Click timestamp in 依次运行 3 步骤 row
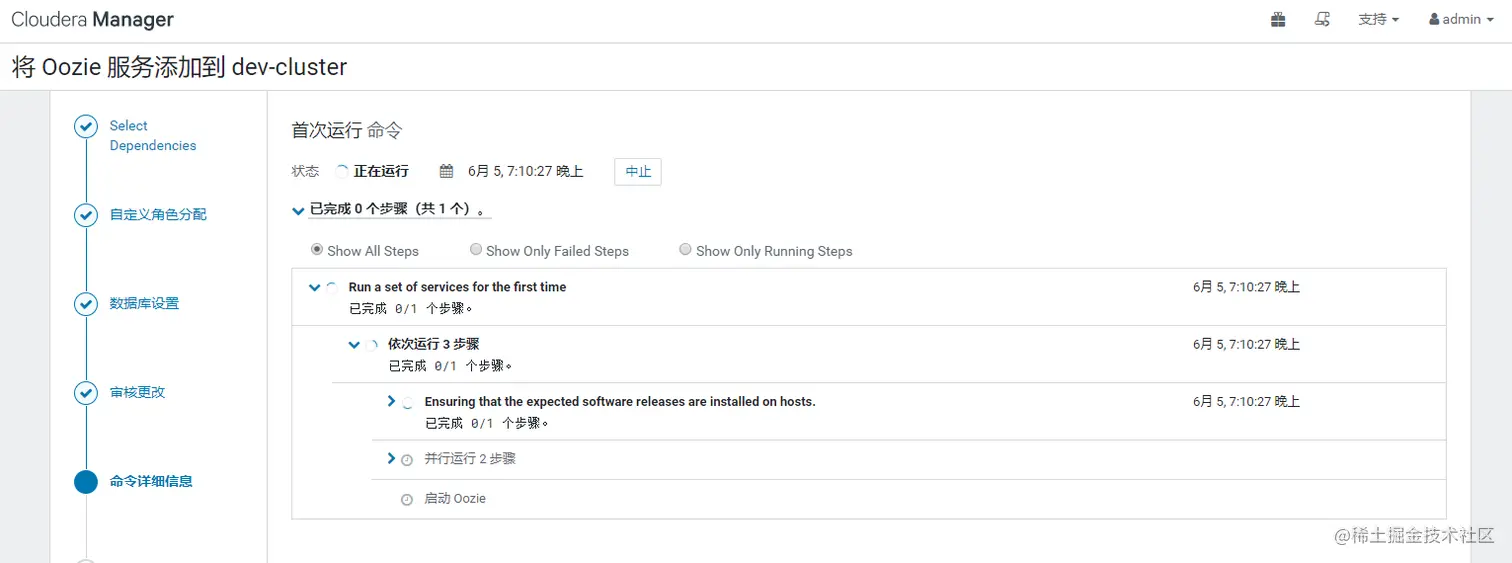1512x563 pixels. click(1246, 344)
